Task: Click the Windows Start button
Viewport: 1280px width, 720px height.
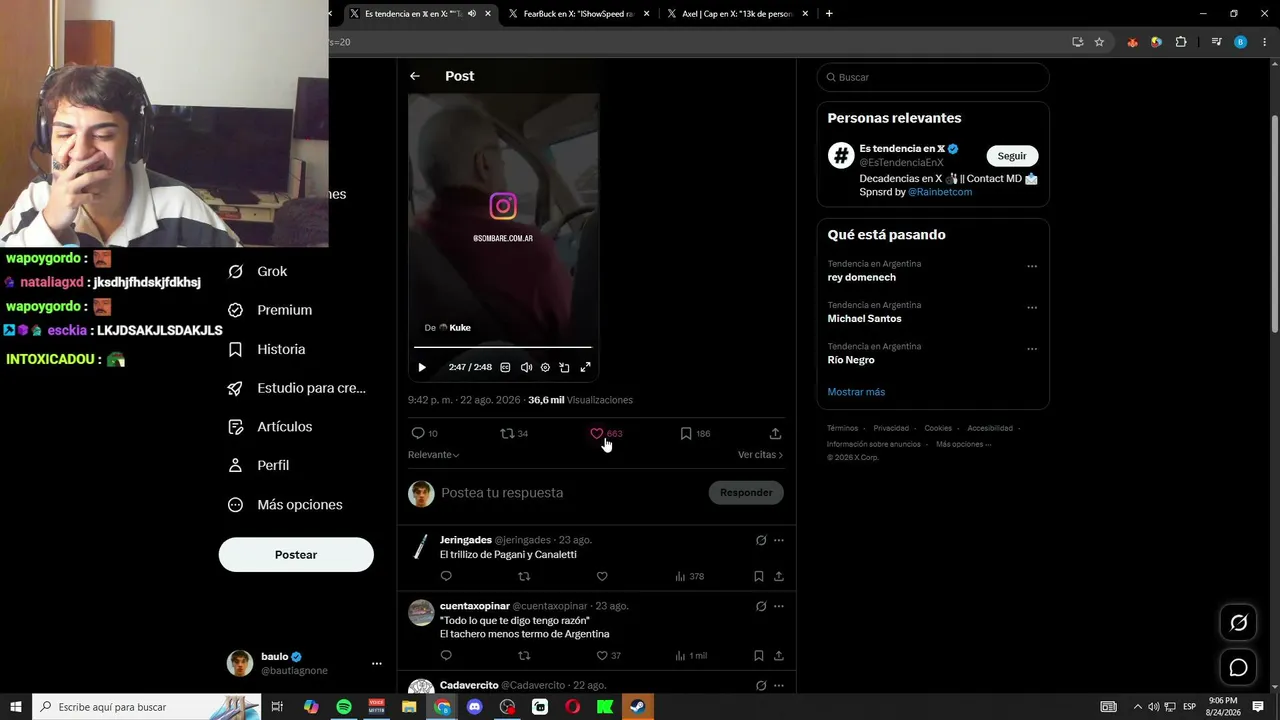Action: [16, 707]
